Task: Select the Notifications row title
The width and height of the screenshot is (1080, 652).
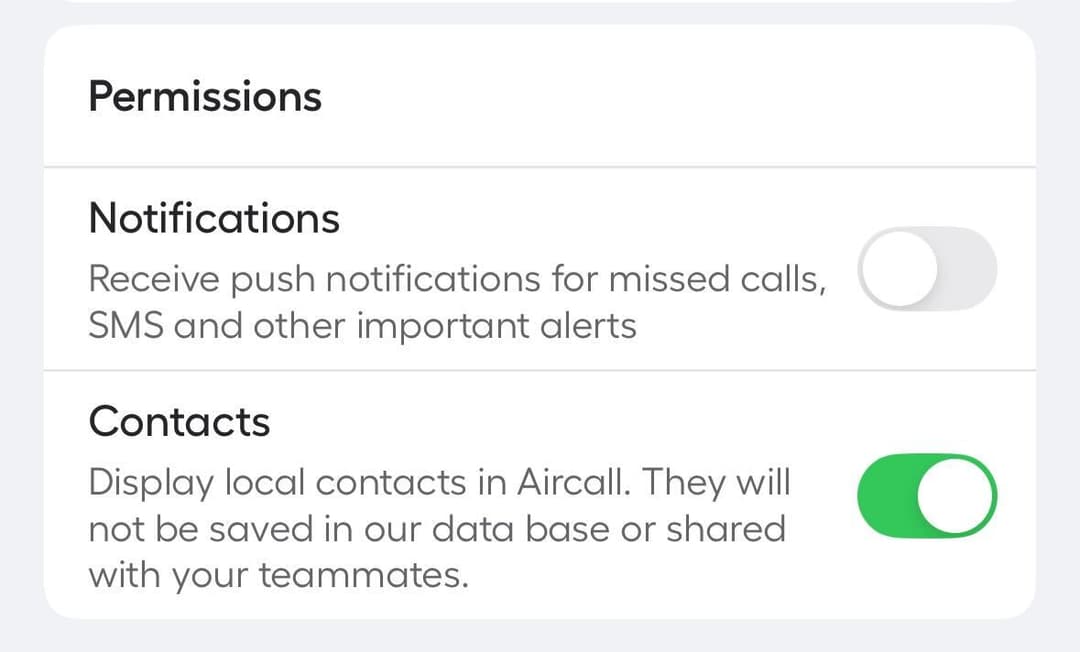Action: [x=214, y=218]
